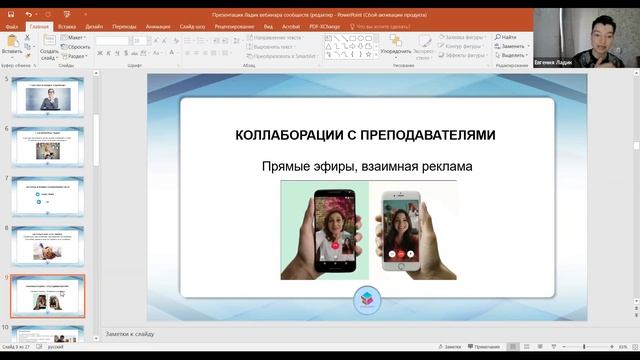Click the Выделить select button
Screen dimensions: 640x360
tap(511, 55)
